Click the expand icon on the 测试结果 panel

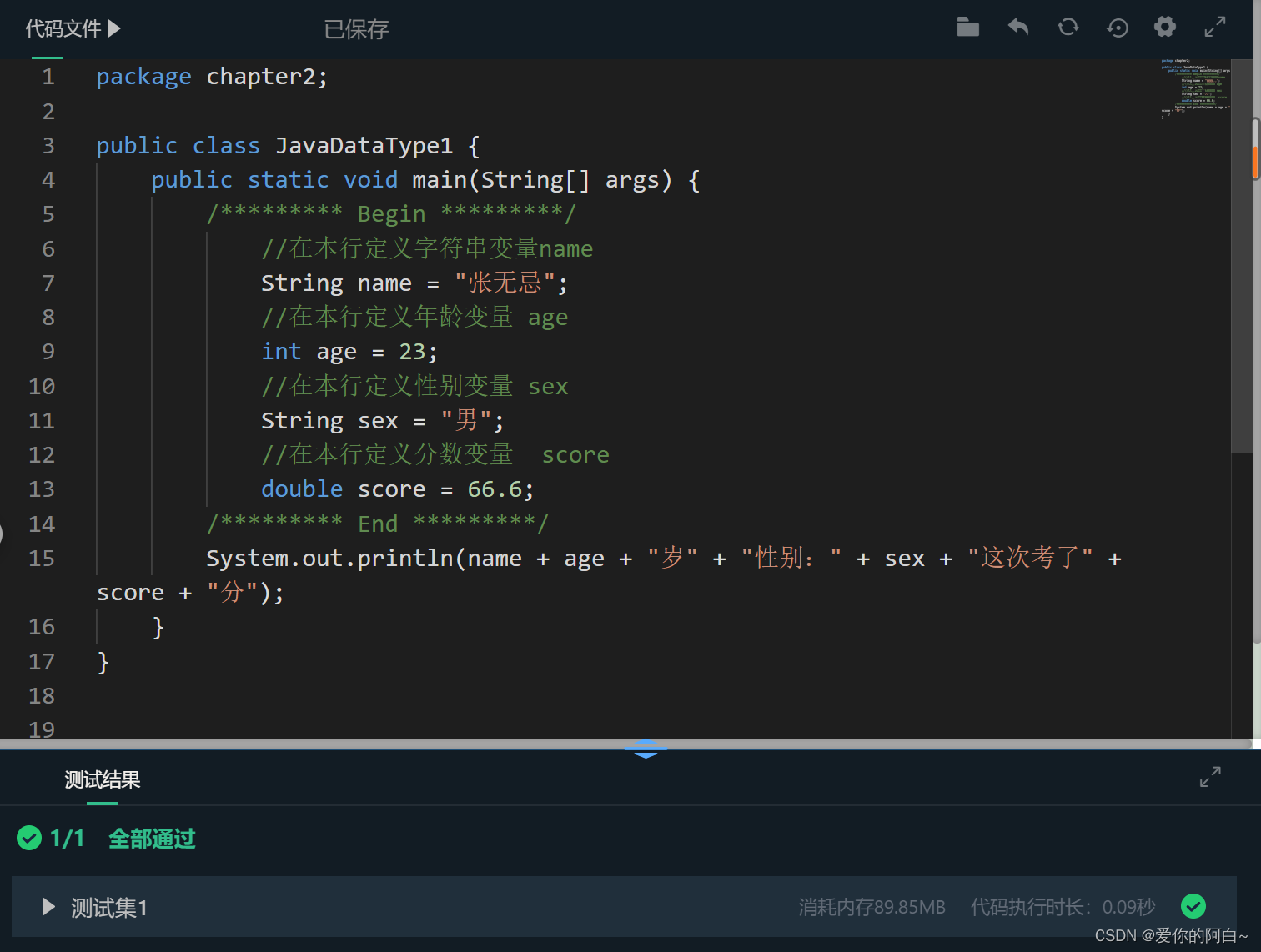coord(1210,776)
